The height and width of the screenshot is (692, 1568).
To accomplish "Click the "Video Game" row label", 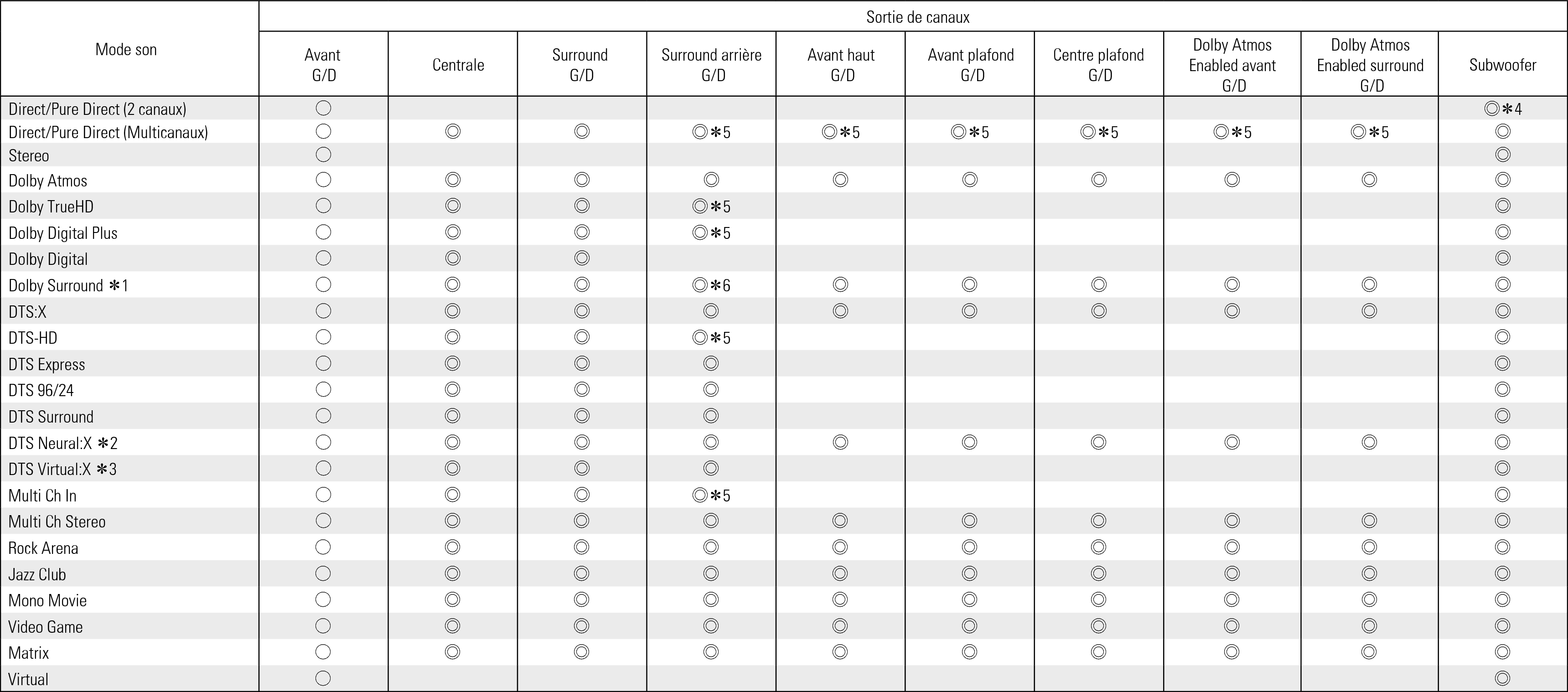I will (46, 626).
